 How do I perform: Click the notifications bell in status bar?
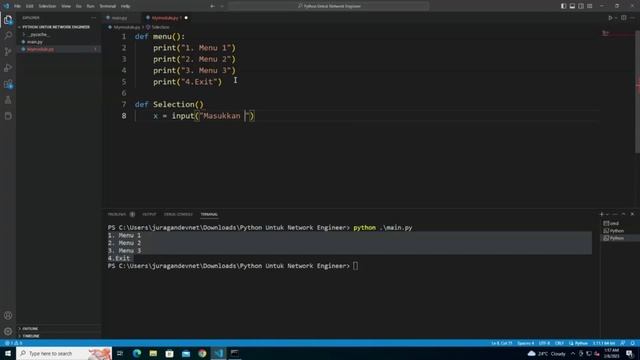633,343
